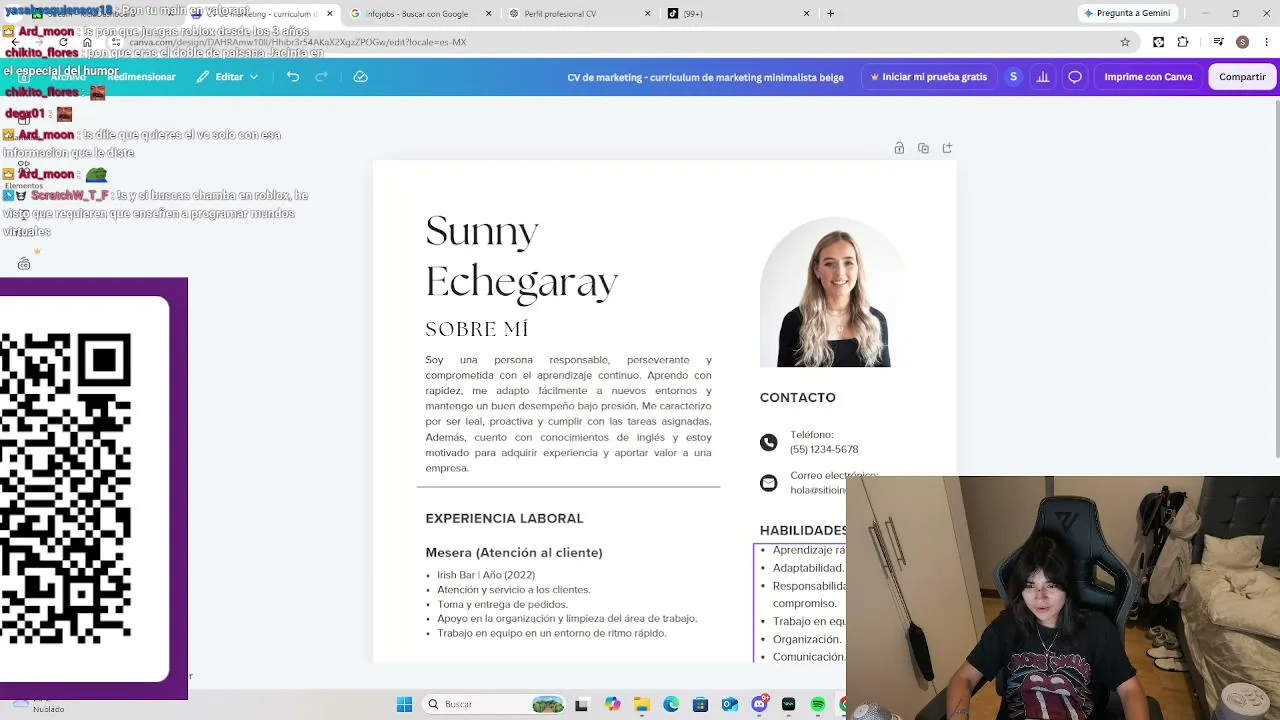This screenshot has width=1280, height=720.
Task: Open Discord from the taskbar
Action: (x=759, y=704)
